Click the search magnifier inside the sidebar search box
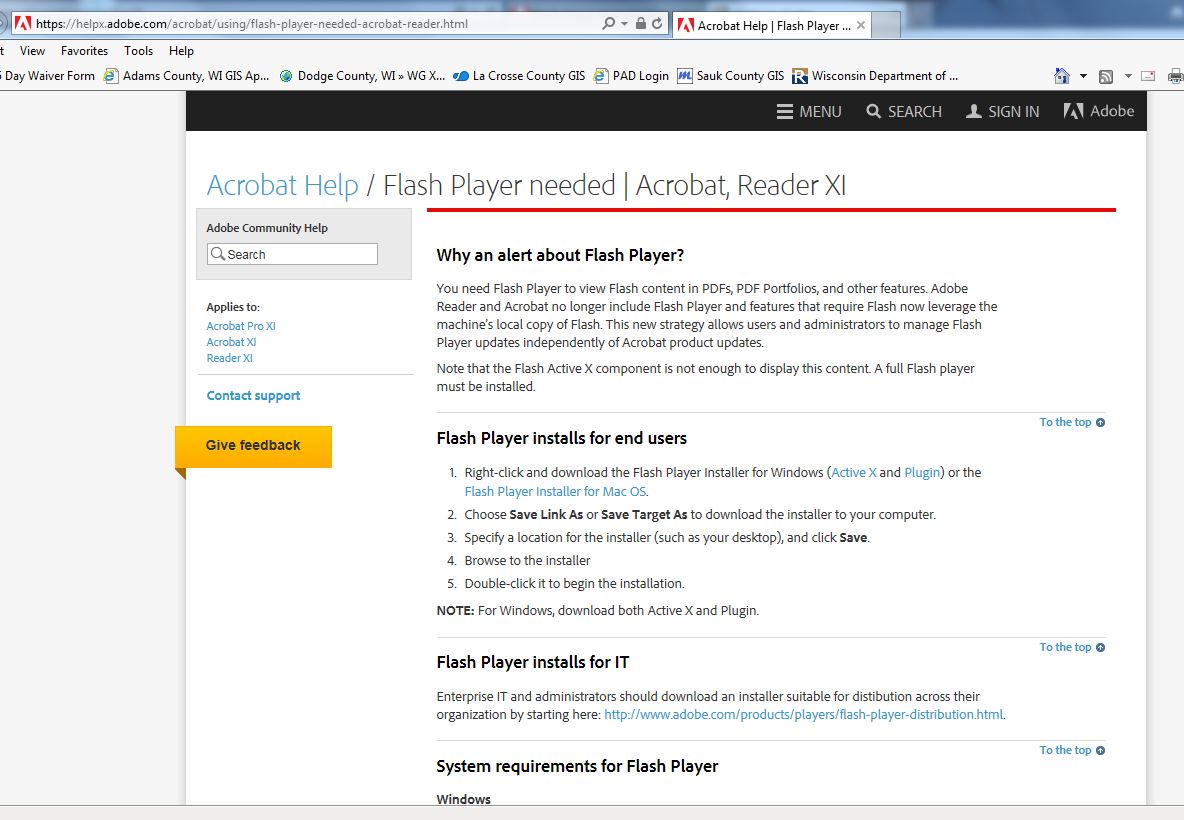Screen dimensions: 1184x820 (x=218, y=254)
